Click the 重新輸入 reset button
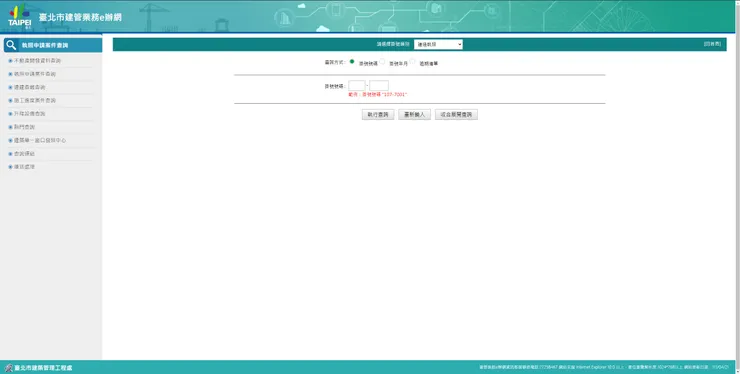 point(414,115)
